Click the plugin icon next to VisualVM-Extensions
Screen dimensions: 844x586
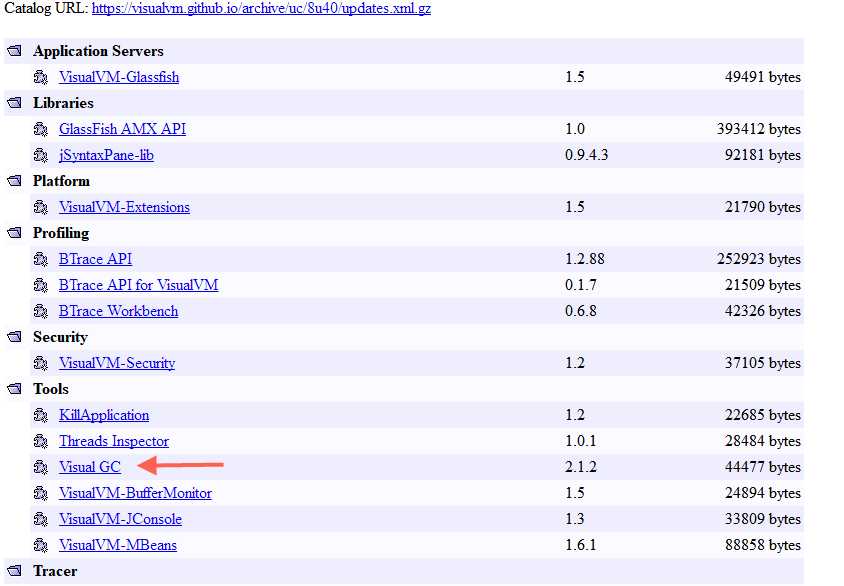(40, 208)
